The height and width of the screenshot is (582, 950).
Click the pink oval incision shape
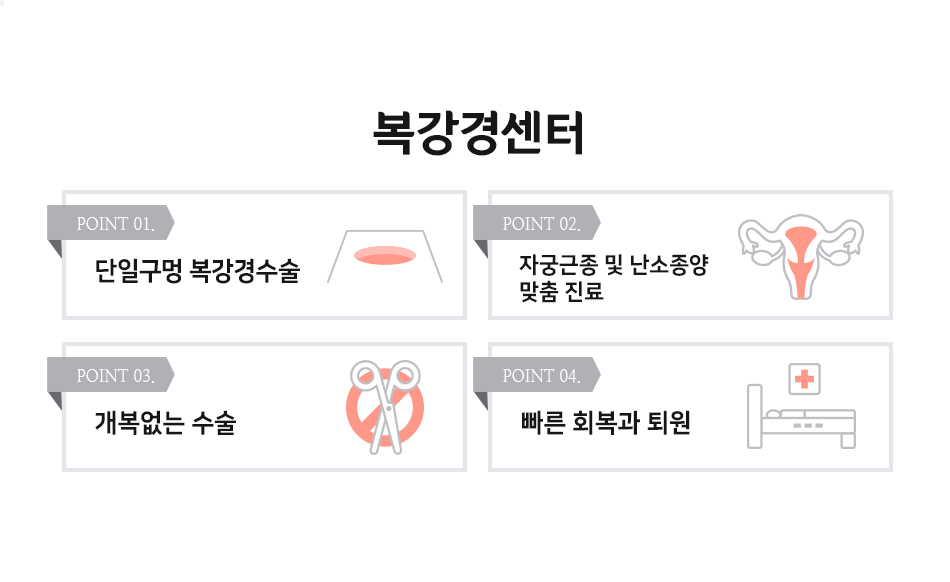click(x=385, y=256)
